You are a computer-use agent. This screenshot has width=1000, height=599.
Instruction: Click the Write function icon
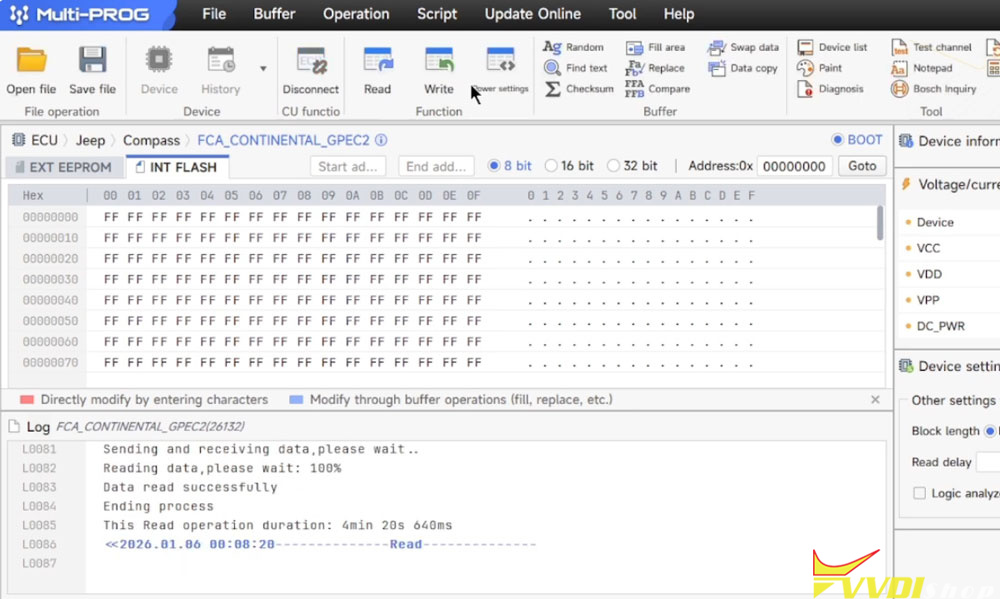438,61
